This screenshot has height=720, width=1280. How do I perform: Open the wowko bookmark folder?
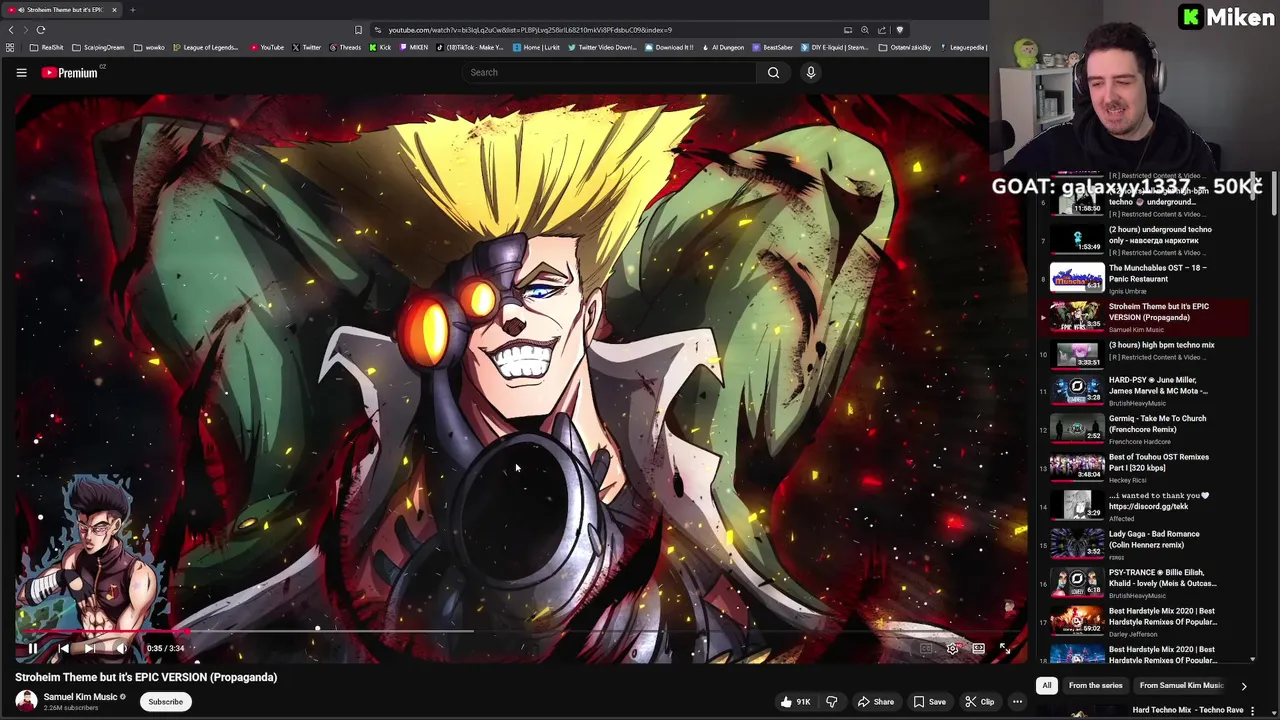pyautogui.click(x=149, y=47)
